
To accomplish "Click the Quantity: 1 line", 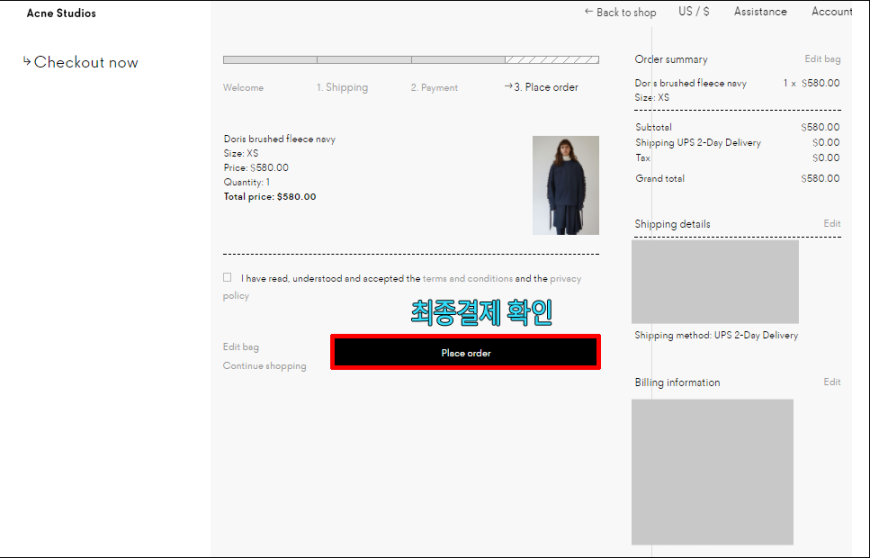I will click(x=247, y=182).
